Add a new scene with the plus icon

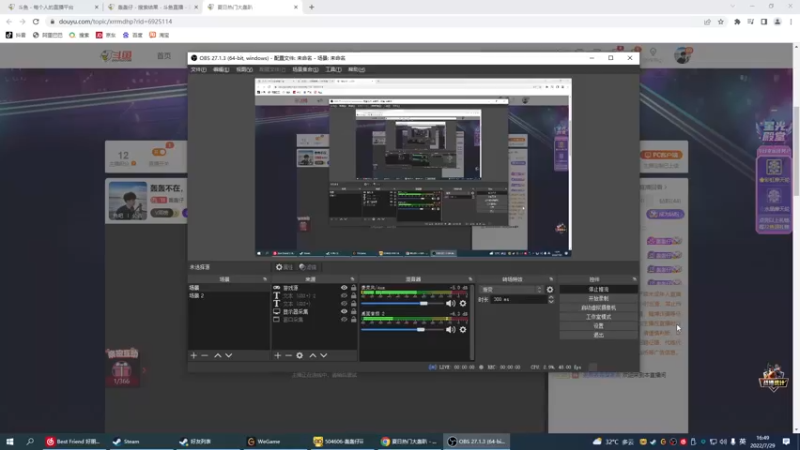[194, 355]
